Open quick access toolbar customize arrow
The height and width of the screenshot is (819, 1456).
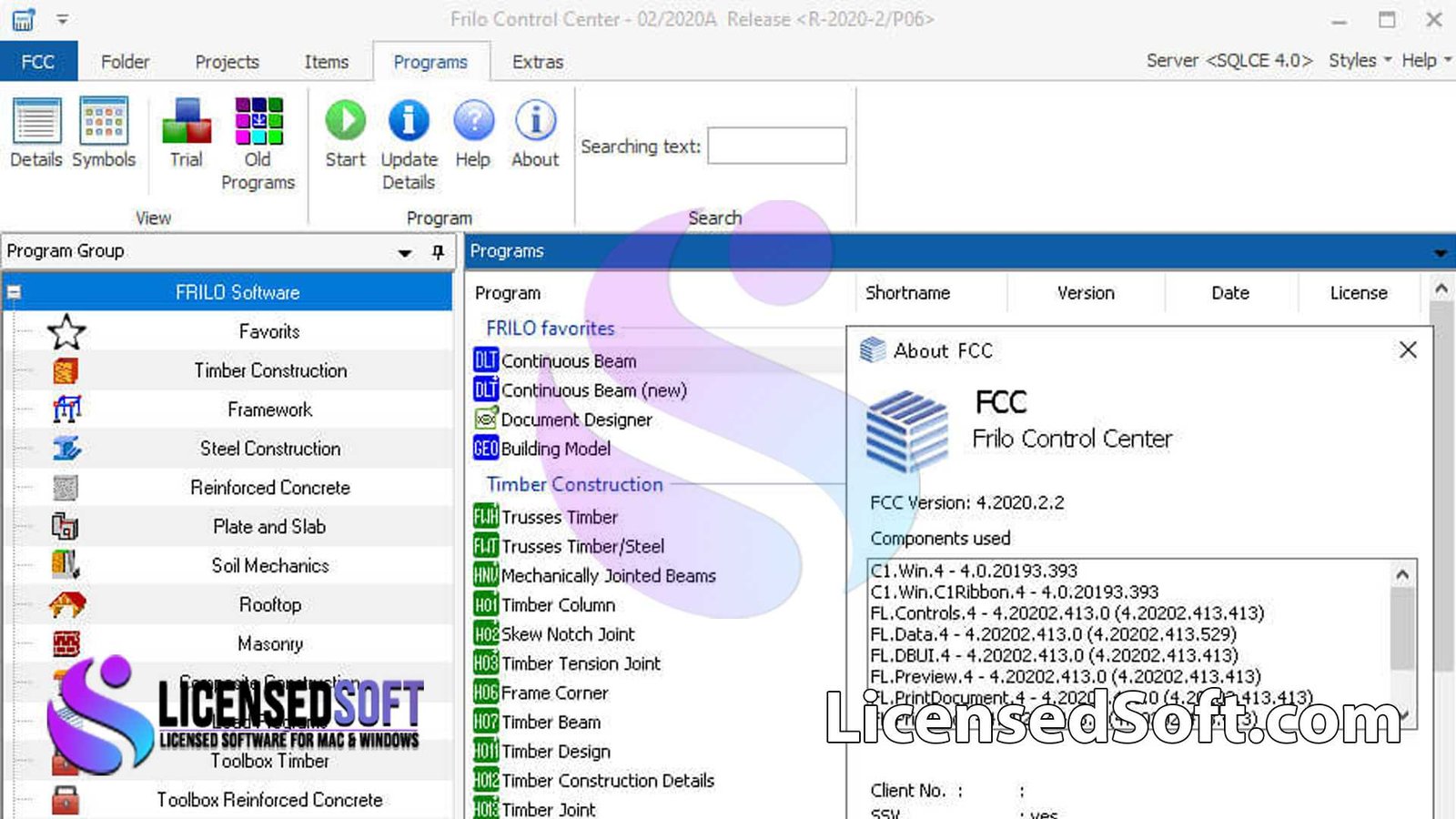[x=62, y=19]
